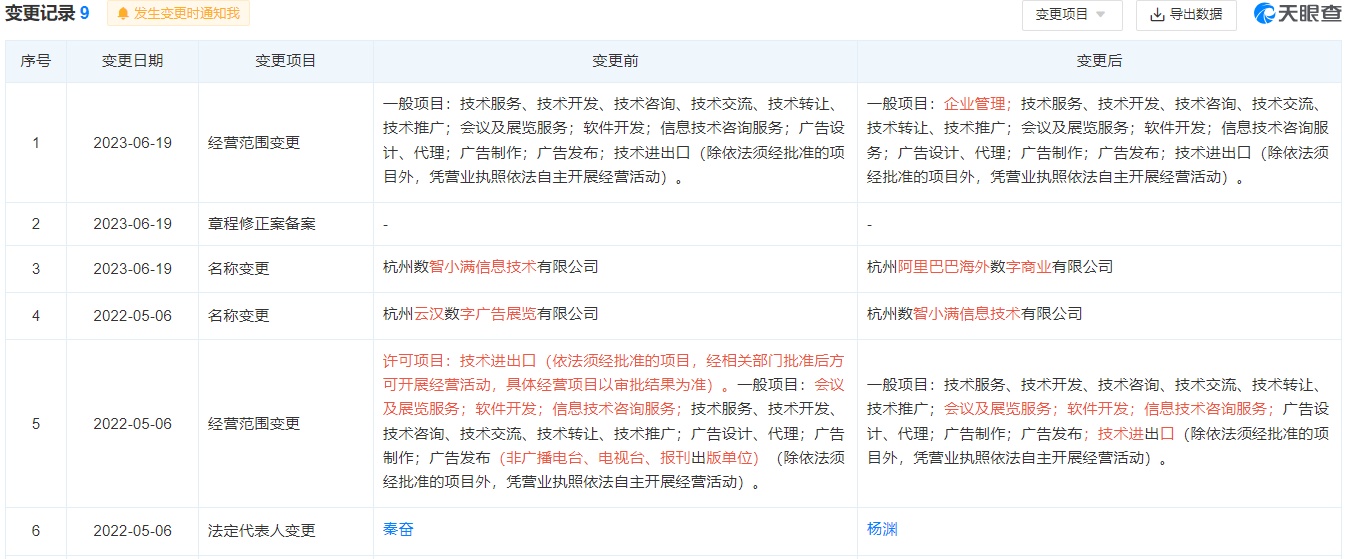This screenshot has height=559, width=1350.
Task: Click the bell icon for change notifications
Action: point(123,14)
